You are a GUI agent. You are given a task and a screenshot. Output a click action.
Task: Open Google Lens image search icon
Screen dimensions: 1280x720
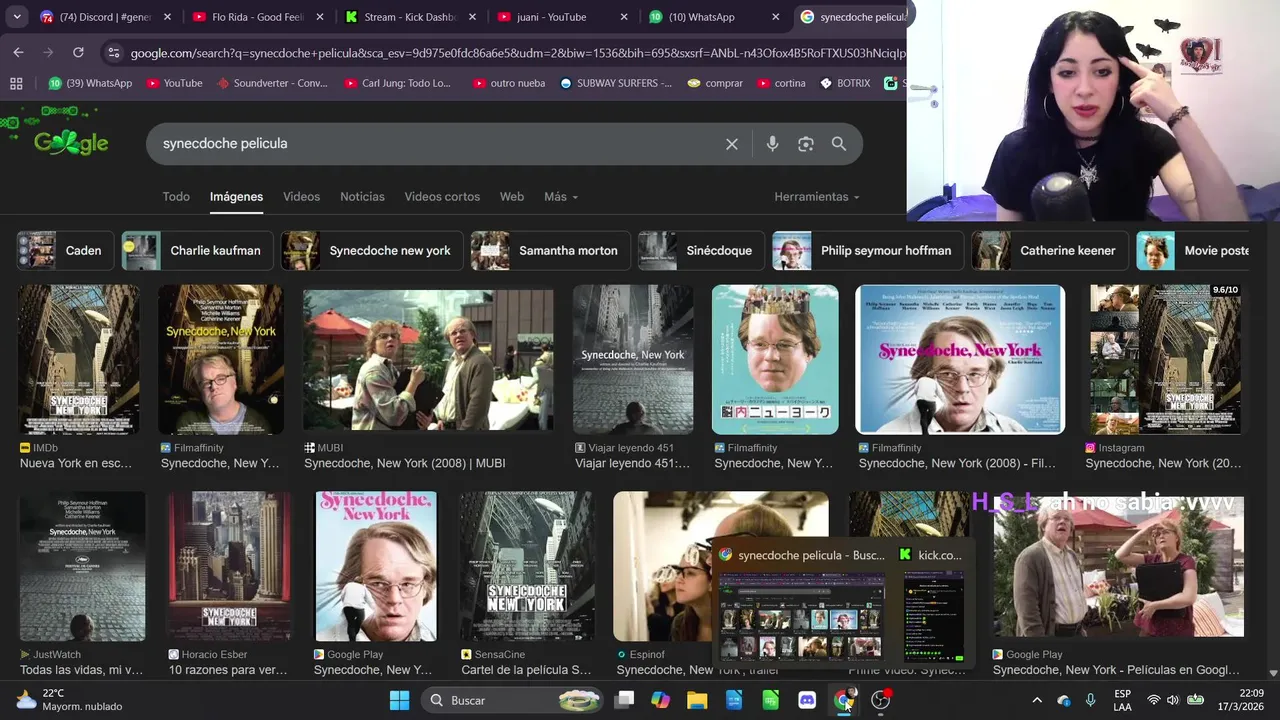806,144
